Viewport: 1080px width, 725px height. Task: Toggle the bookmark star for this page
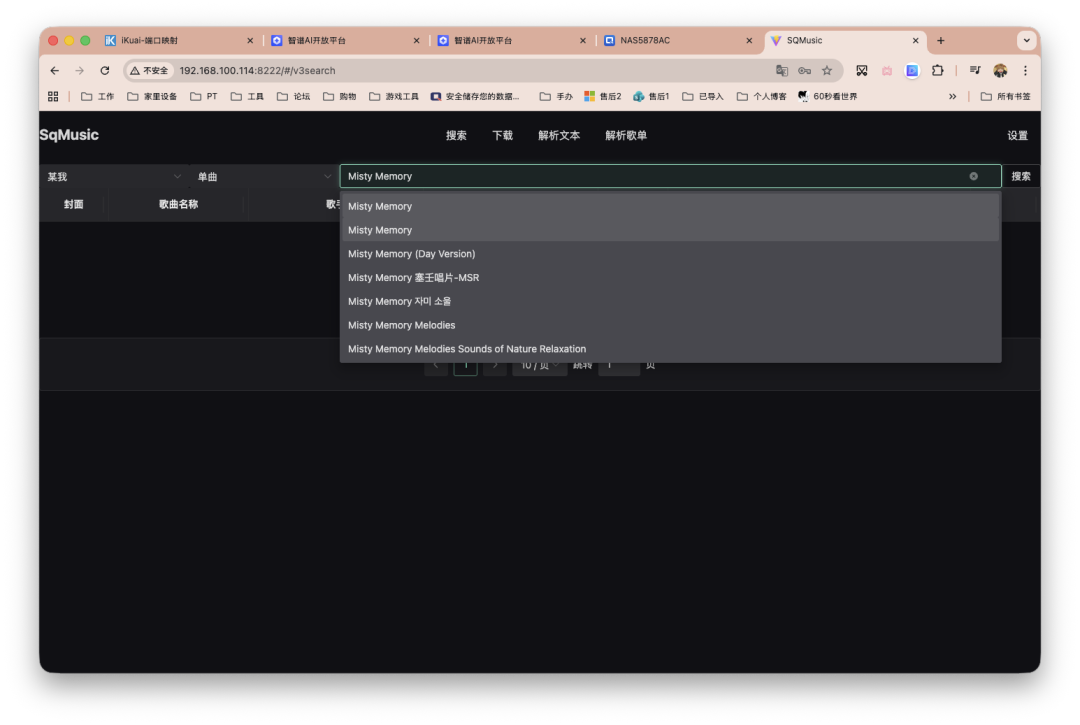pyautogui.click(x=827, y=70)
